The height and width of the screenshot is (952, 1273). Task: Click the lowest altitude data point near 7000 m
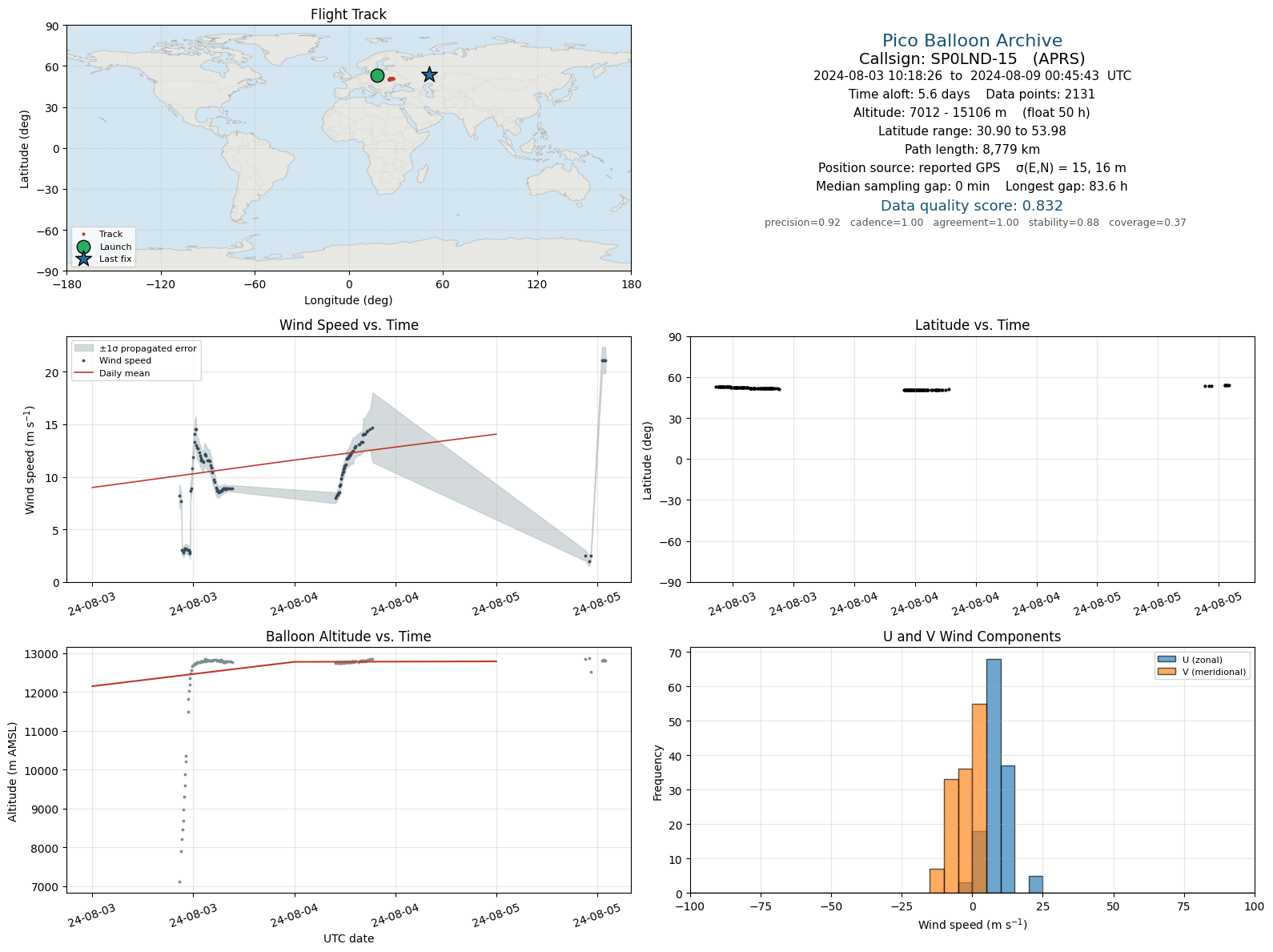(x=179, y=882)
